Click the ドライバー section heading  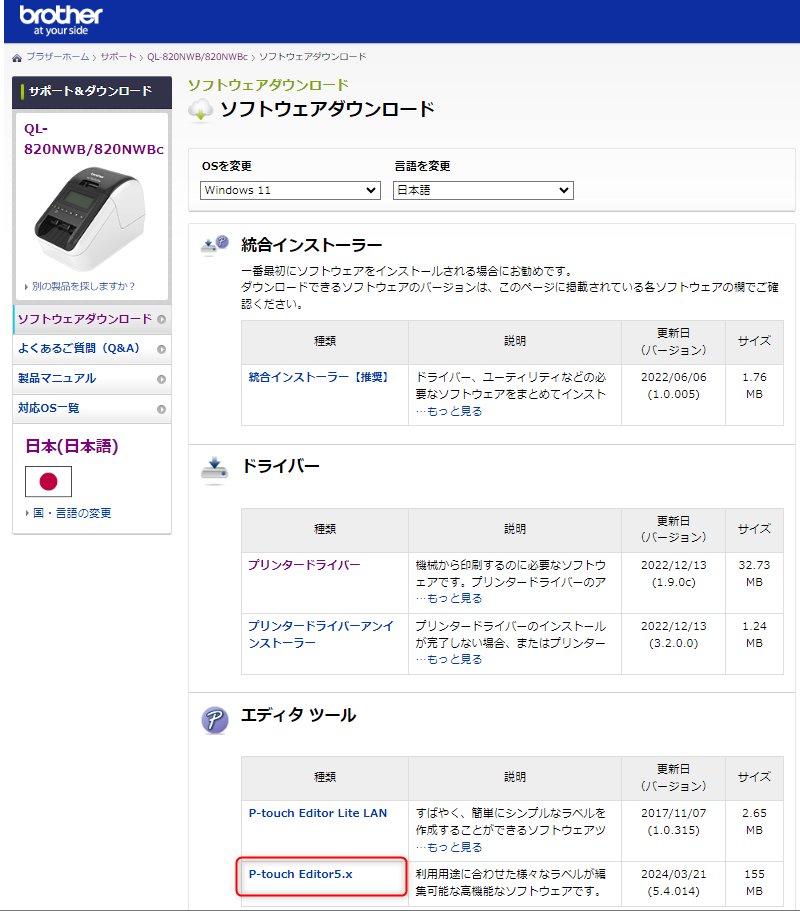coord(281,466)
